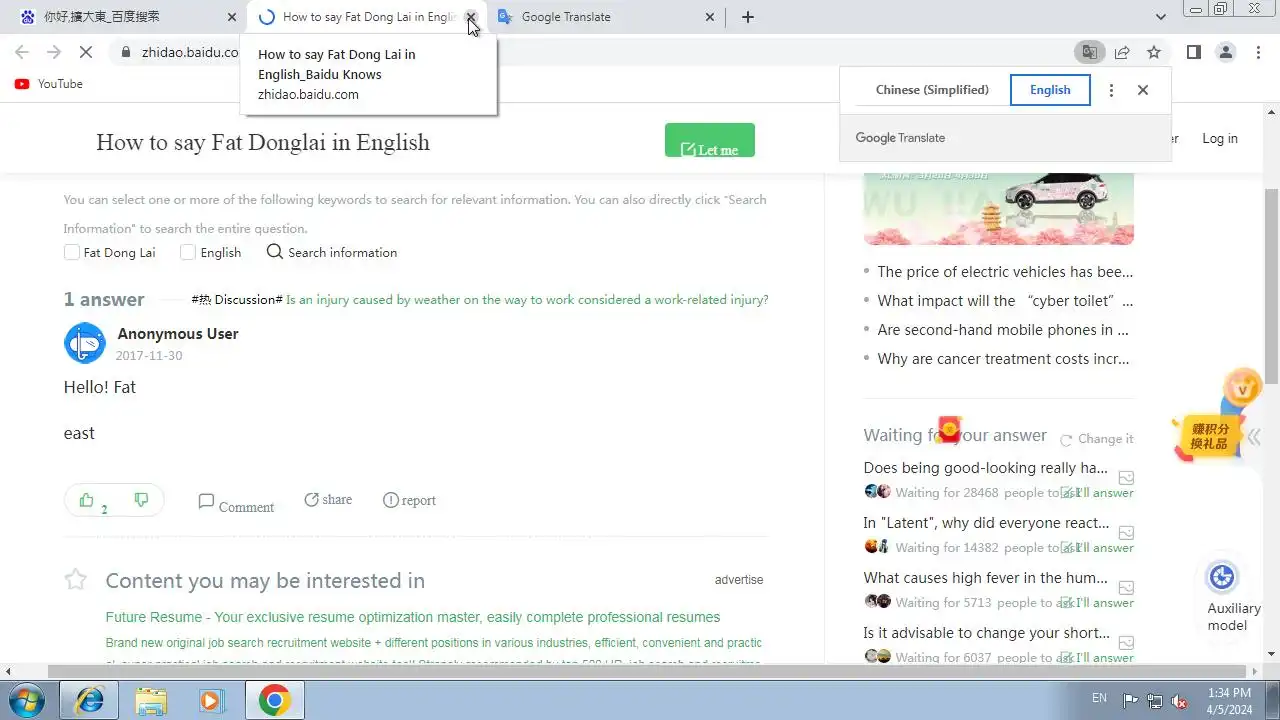The image size is (1280, 720).
Task: Click the green Let me button
Action: click(x=710, y=141)
